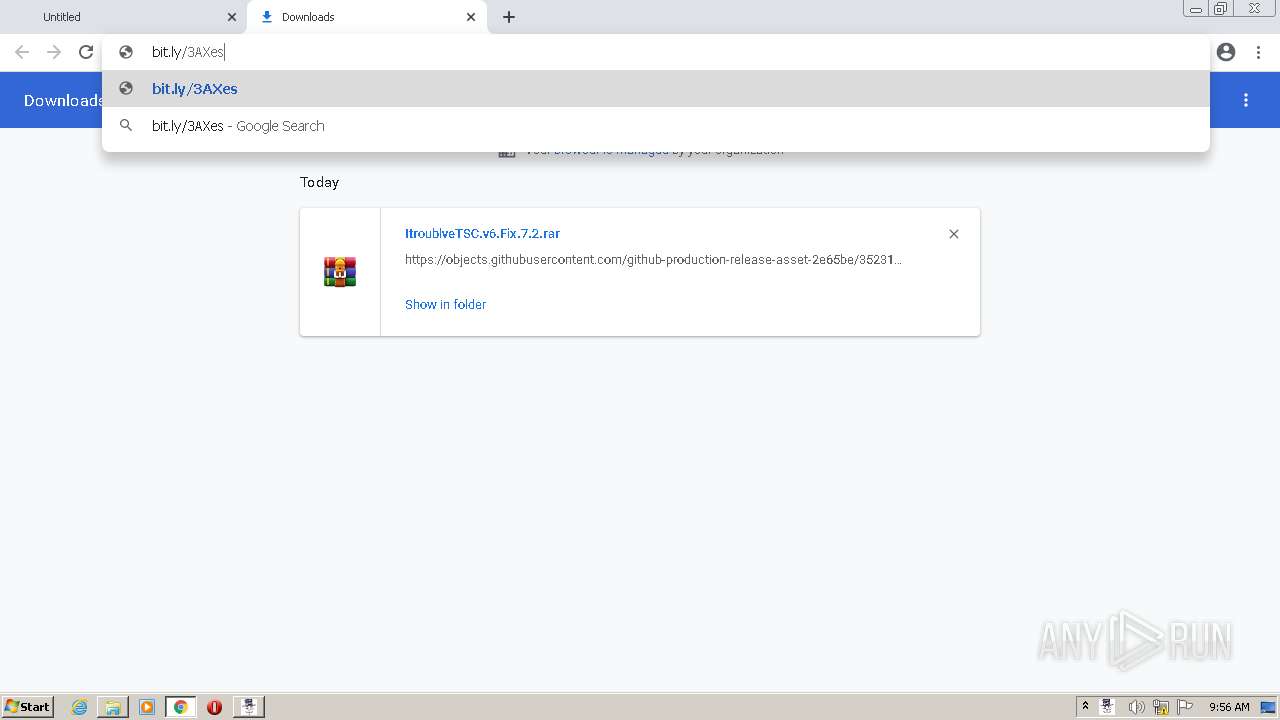The width and height of the screenshot is (1280, 720).
Task: Show the downloaded rar file in folder
Action: (445, 304)
